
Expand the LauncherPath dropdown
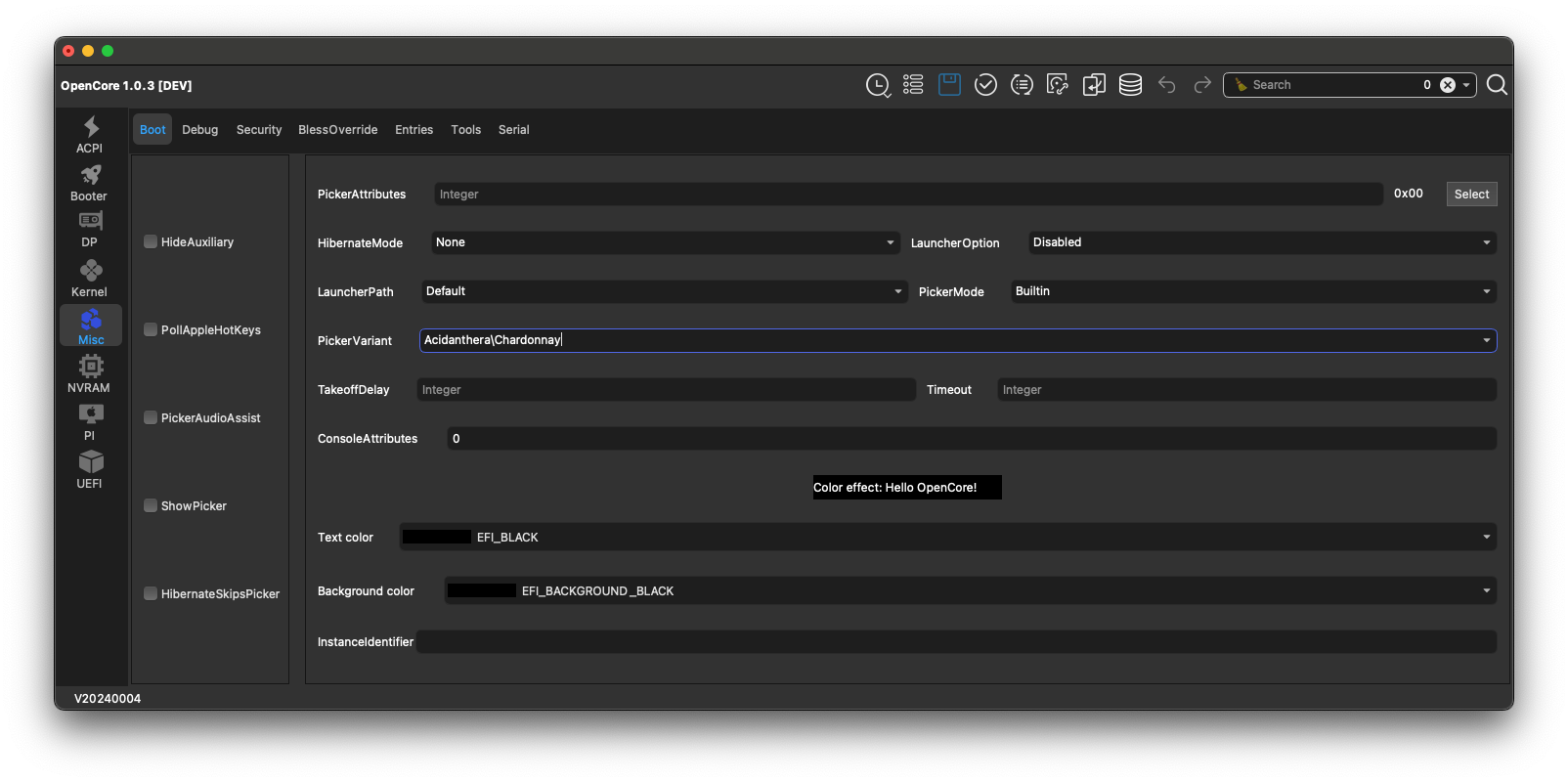[664, 291]
